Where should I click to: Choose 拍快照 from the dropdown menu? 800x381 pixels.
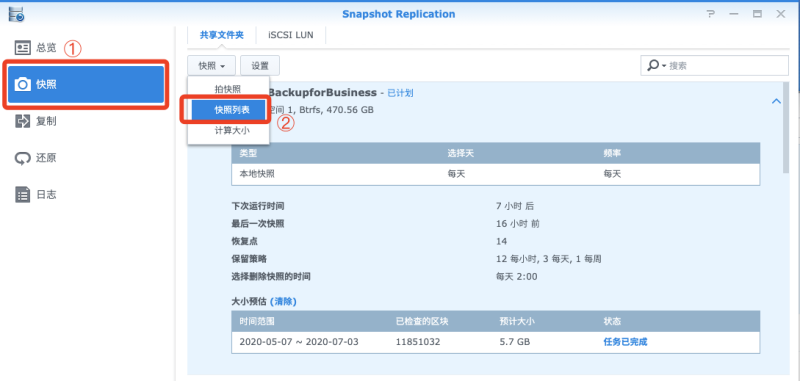pos(228,89)
